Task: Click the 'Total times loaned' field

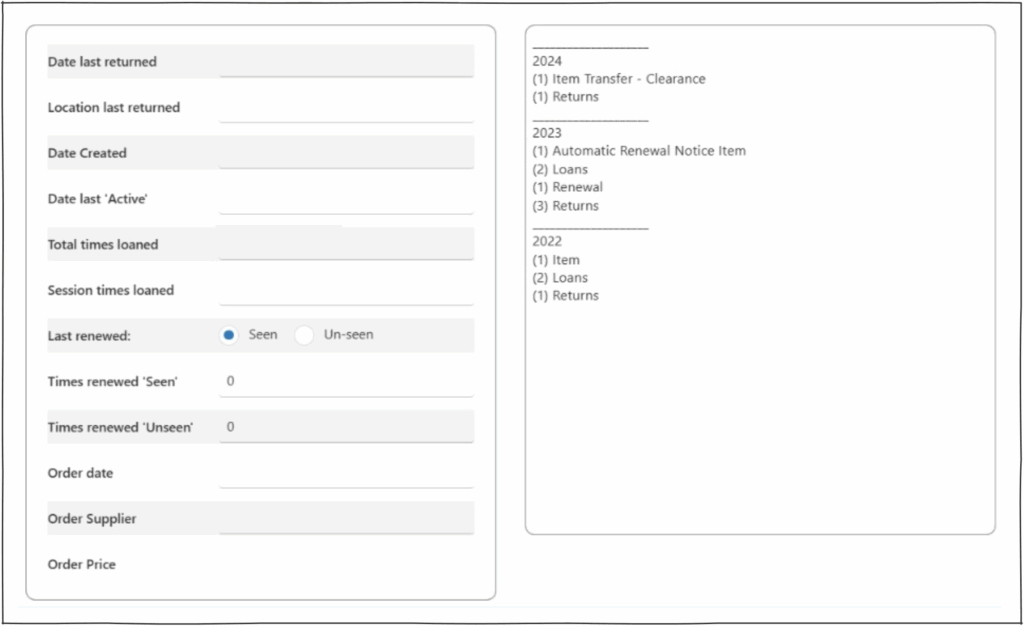Action: point(346,244)
